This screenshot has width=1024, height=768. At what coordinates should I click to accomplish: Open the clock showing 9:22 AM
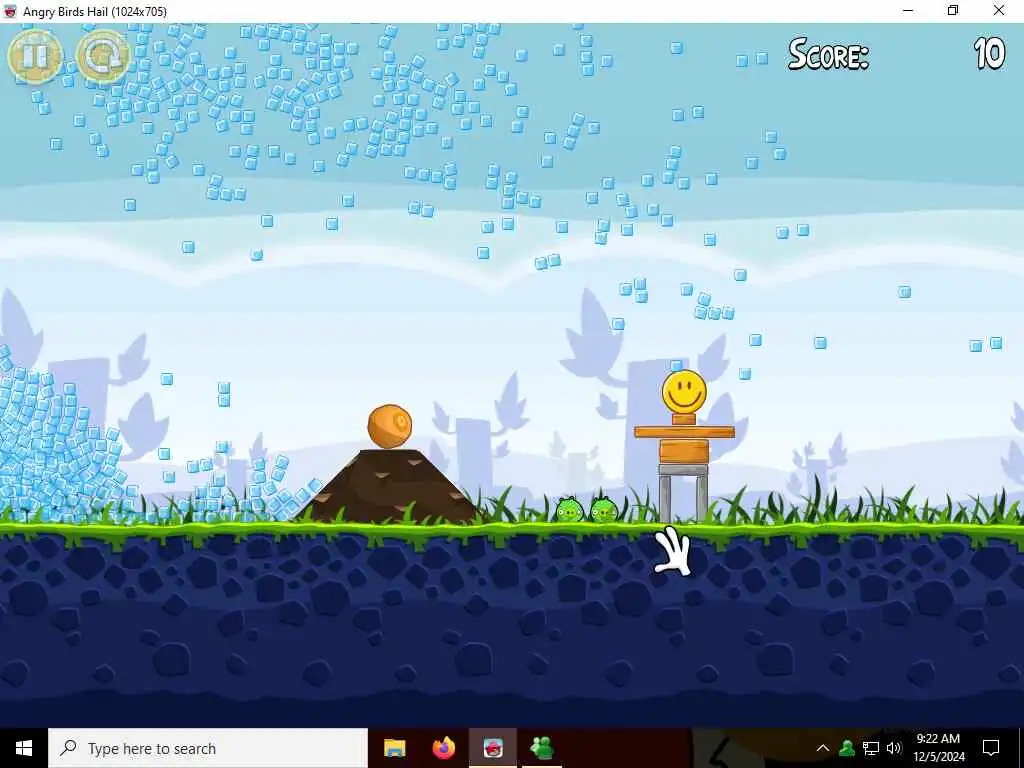click(x=938, y=748)
